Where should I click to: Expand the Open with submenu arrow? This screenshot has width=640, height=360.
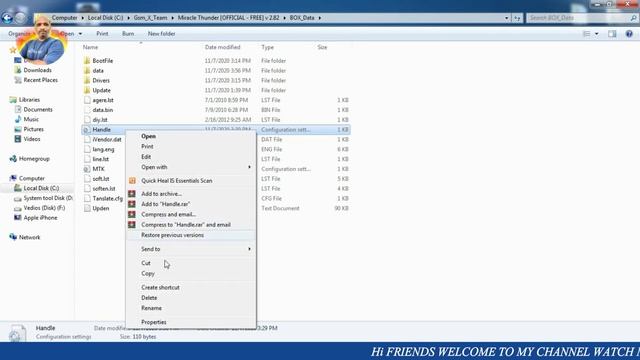(249, 167)
